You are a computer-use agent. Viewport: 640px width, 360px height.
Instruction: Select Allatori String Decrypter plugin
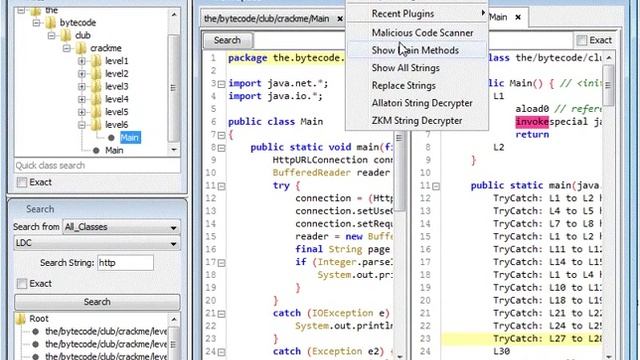pyautogui.click(x=417, y=103)
